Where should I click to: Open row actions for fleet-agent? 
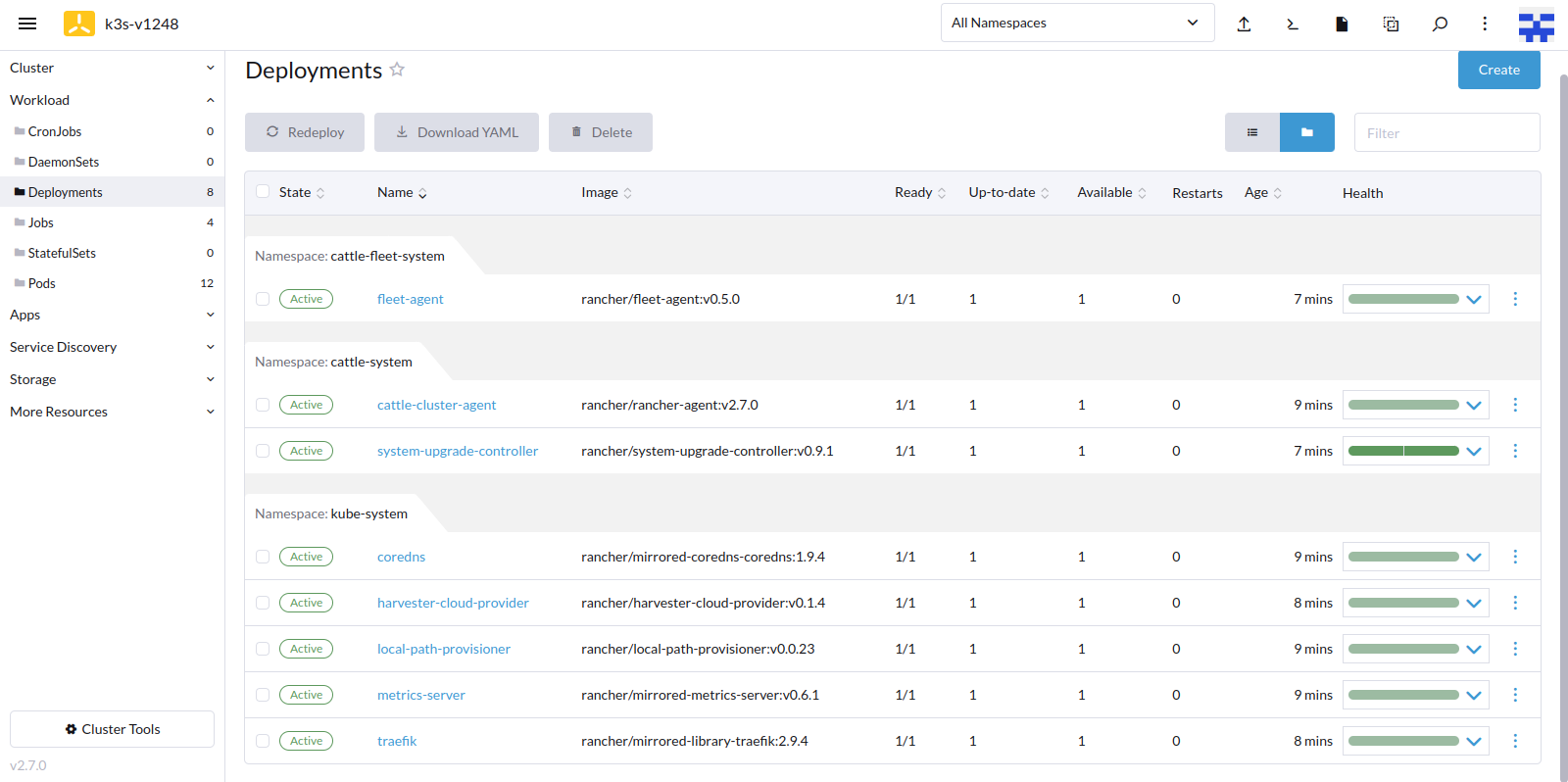click(x=1515, y=299)
